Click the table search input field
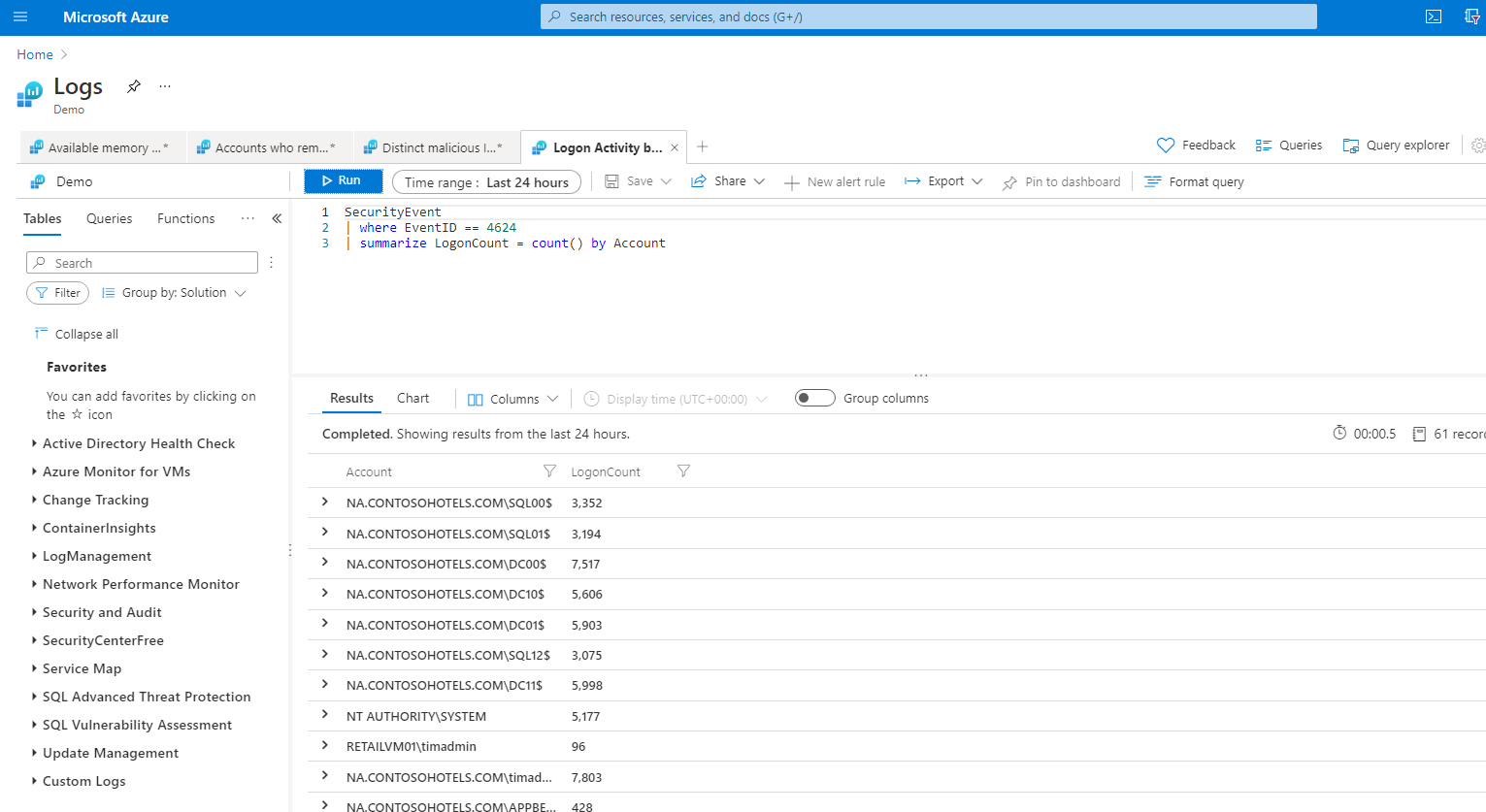 point(141,262)
